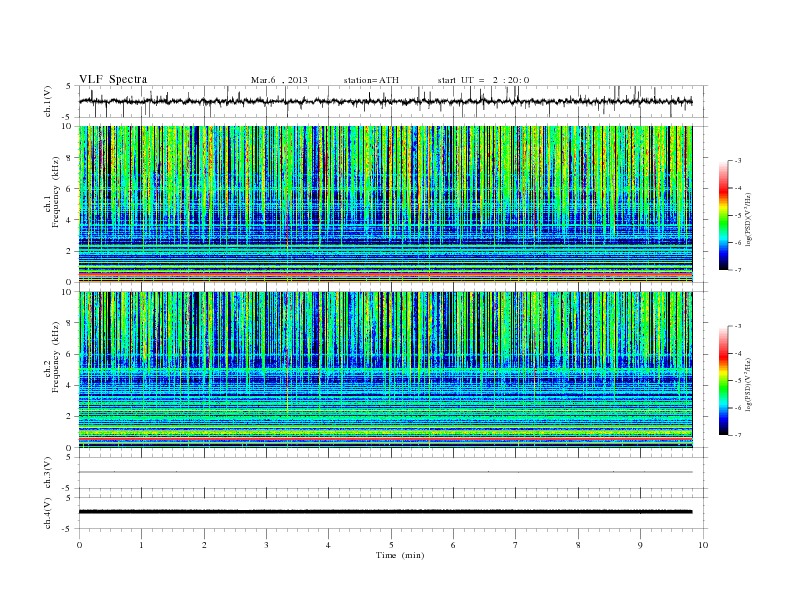Click the lower PSD color scale bar
Screen dimensions: 792x612
point(724,381)
